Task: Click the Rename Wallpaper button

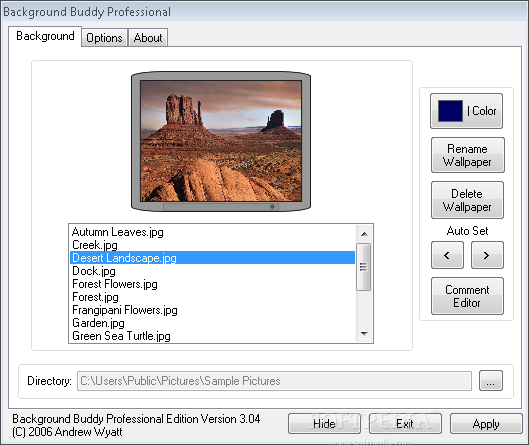Action: 468,155
